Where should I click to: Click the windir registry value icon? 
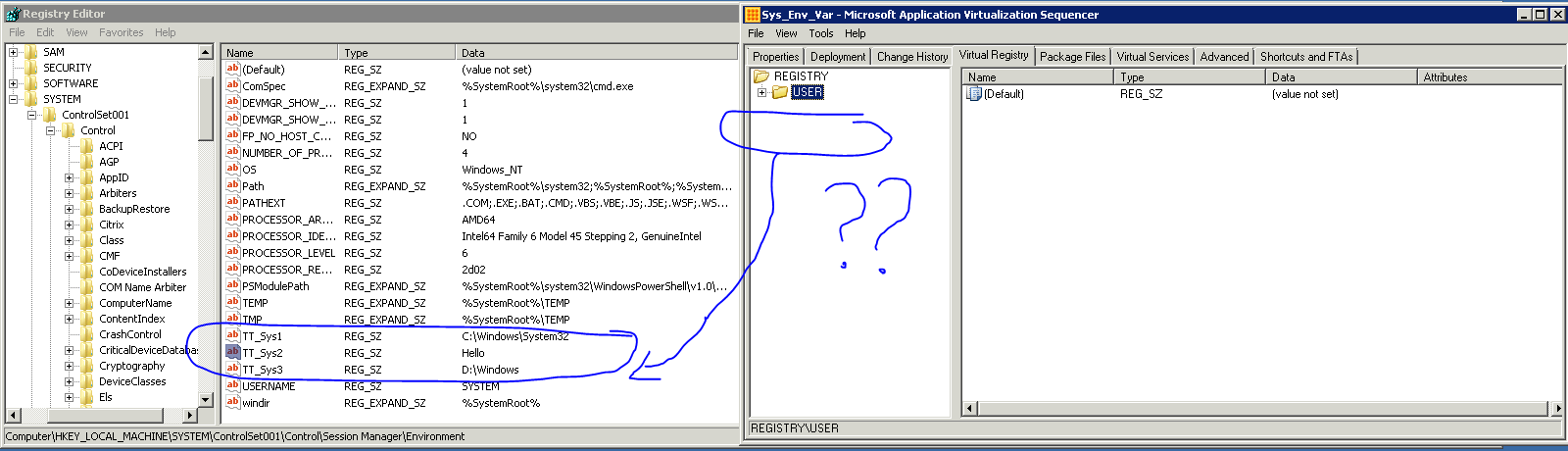pyautogui.click(x=232, y=402)
